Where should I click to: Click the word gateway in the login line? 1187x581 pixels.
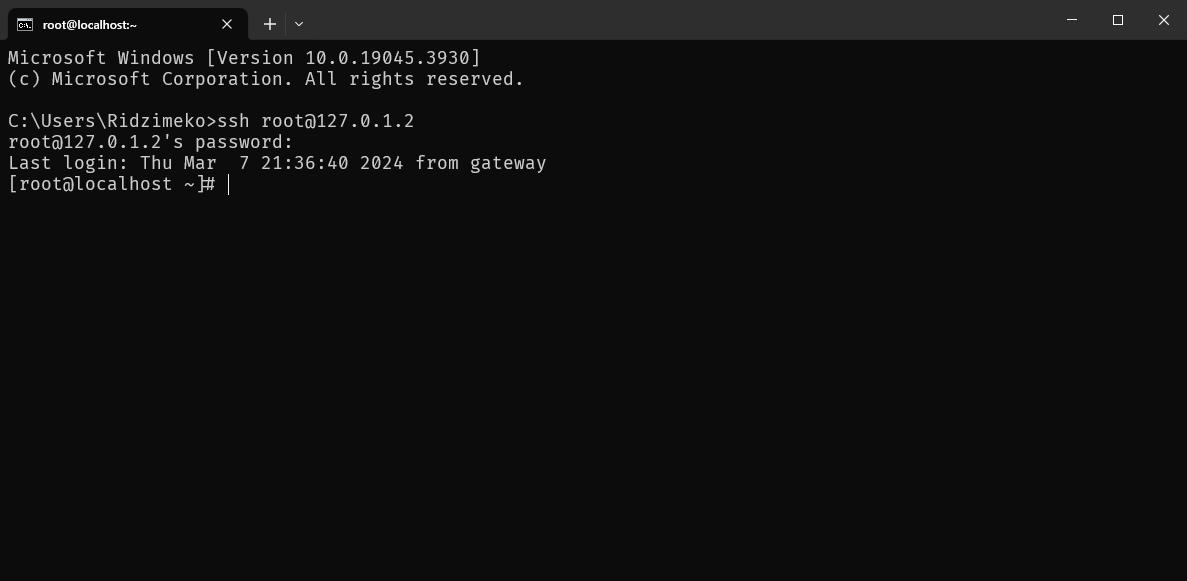(507, 163)
